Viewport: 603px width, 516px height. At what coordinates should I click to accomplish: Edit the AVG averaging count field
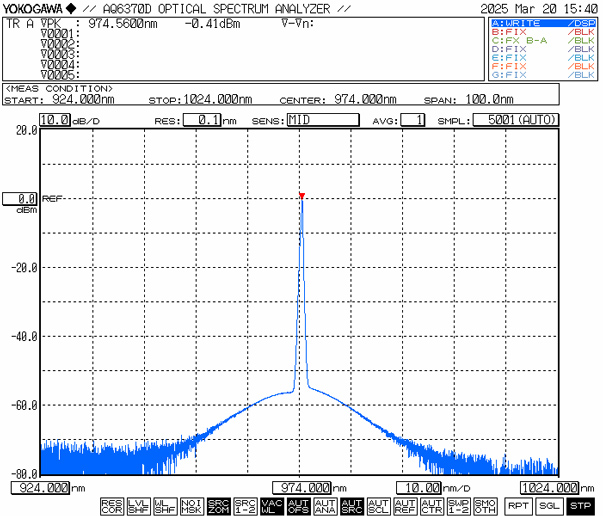point(413,120)
